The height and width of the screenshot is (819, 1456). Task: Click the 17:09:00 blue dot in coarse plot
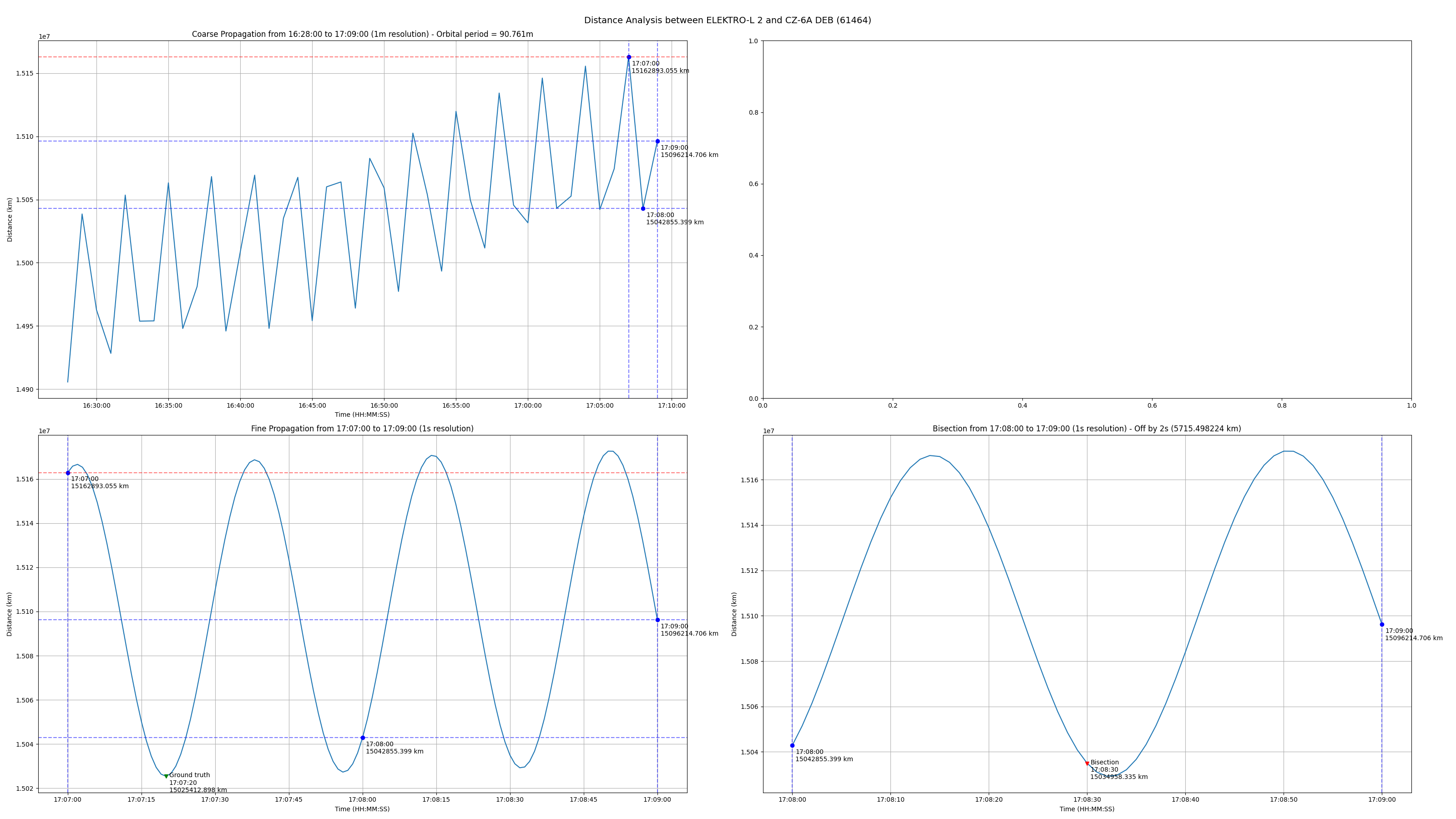click(657, 142)
